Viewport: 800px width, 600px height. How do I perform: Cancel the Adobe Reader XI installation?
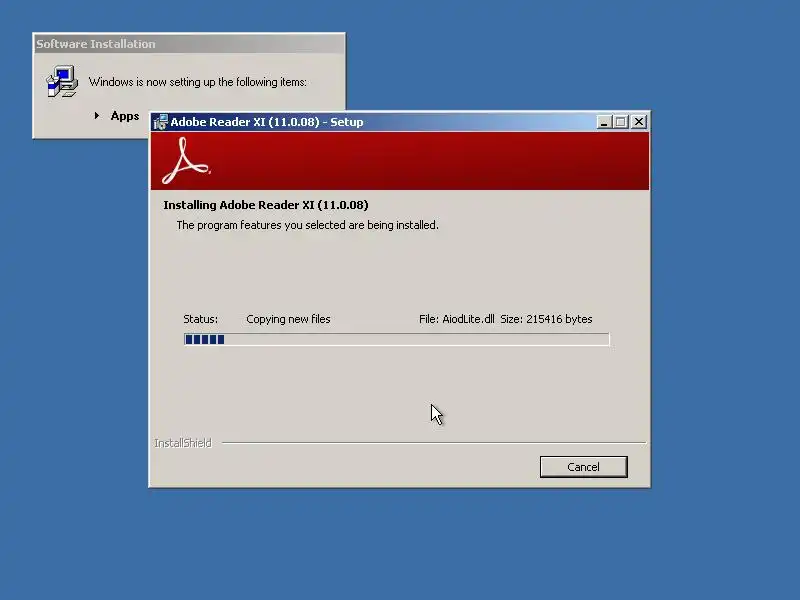point(583,467)
